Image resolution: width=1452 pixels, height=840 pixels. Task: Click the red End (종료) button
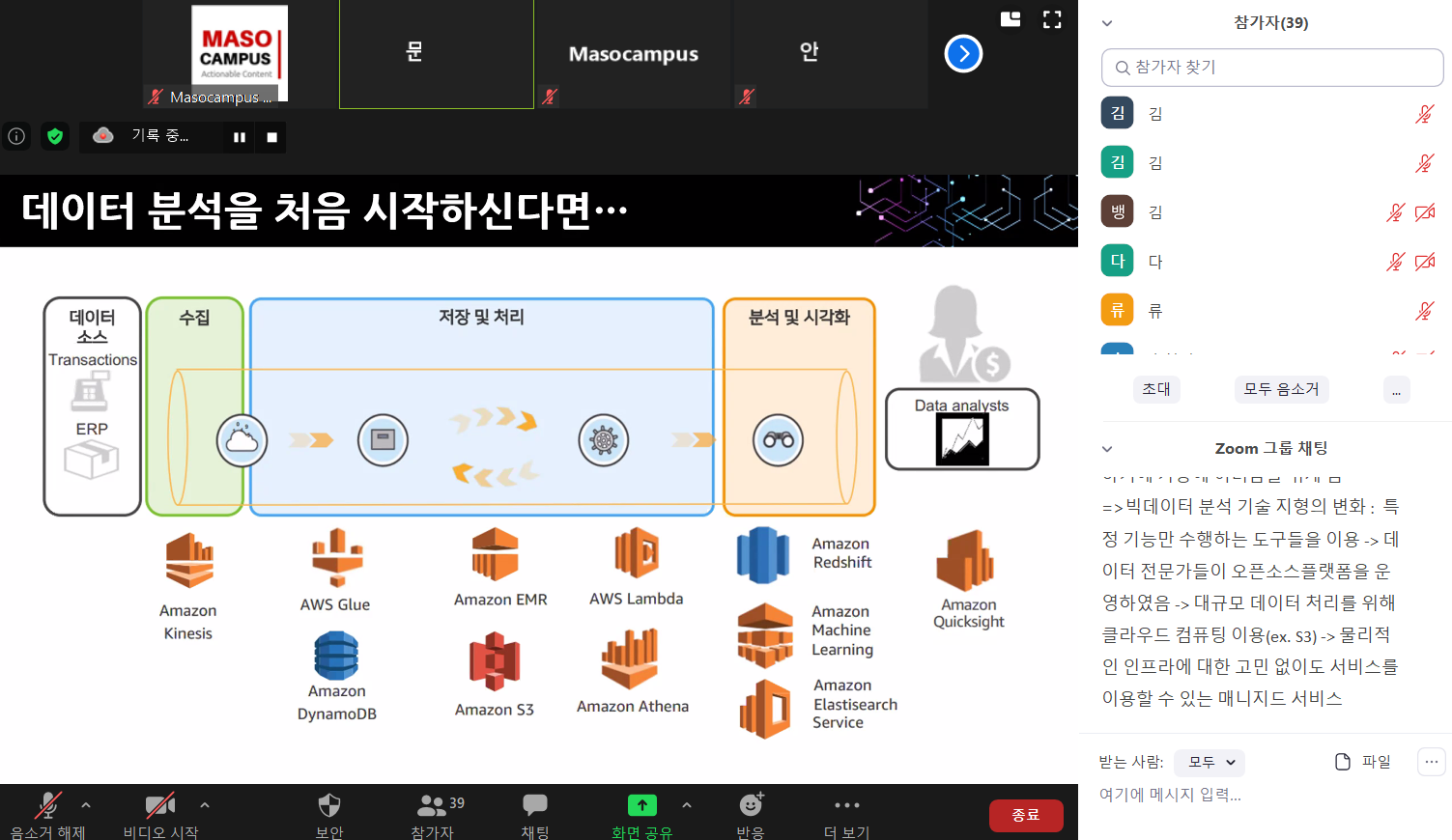tap(1025, 815)
